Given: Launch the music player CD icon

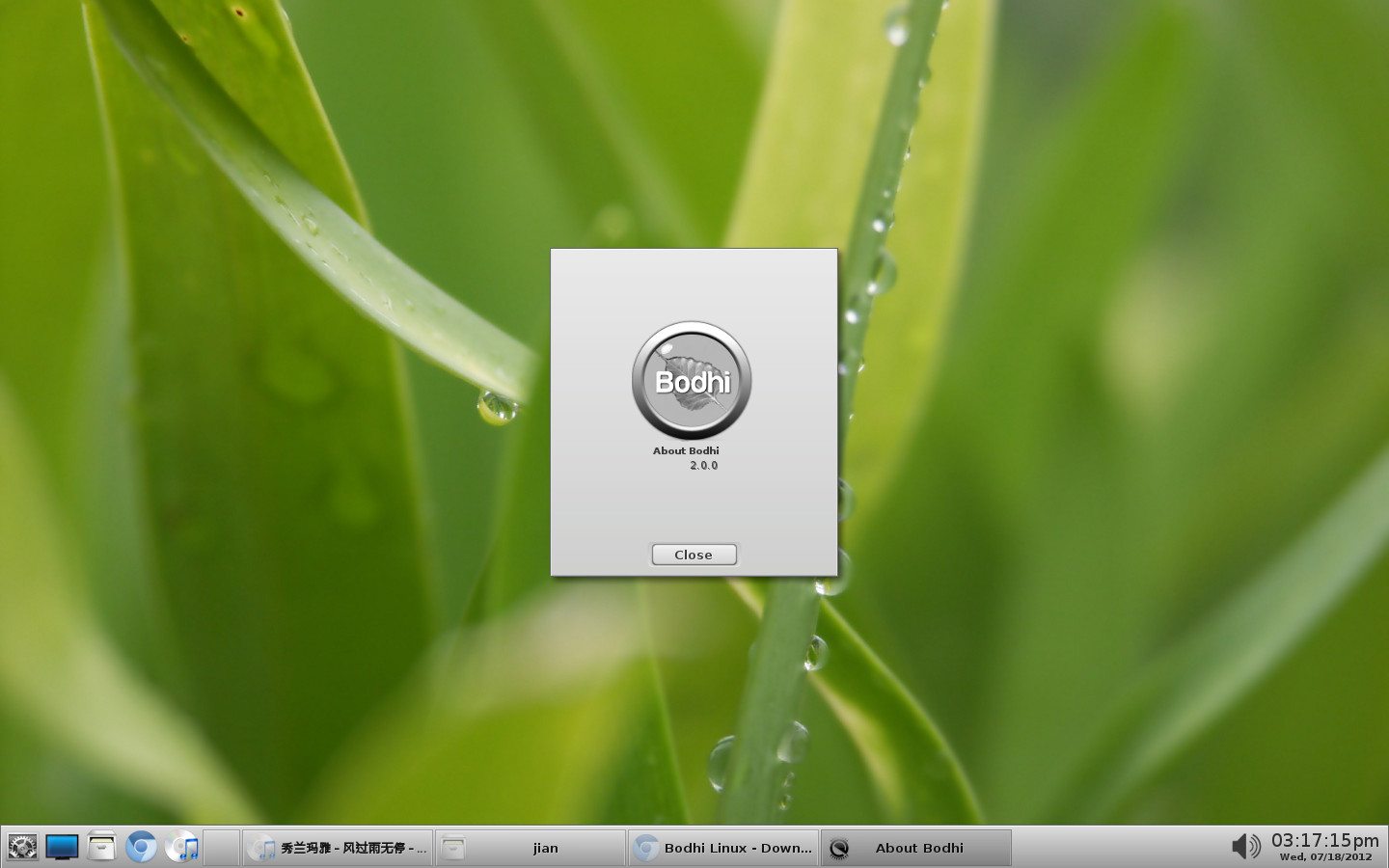Looking at the screenshot, I should 181,848.
